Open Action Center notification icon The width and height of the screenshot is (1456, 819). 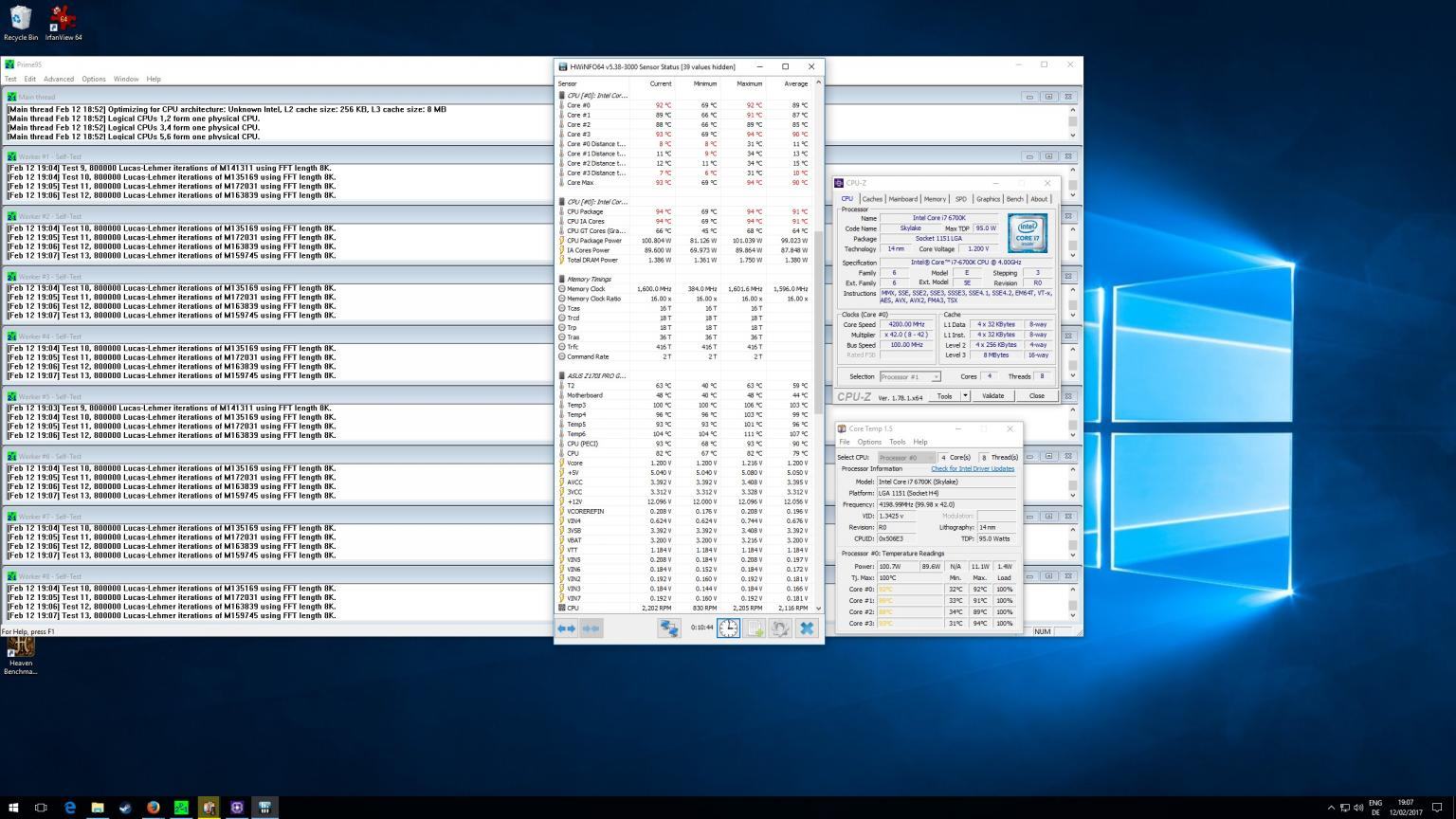(x=1437, y=808)
